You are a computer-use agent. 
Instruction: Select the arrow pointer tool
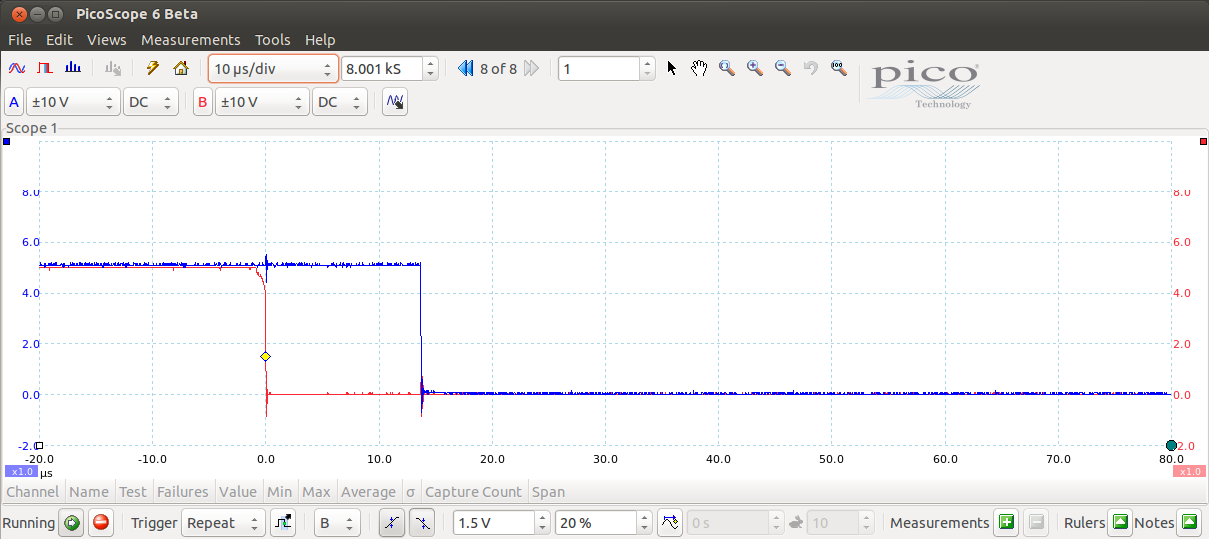coord(672,69)
